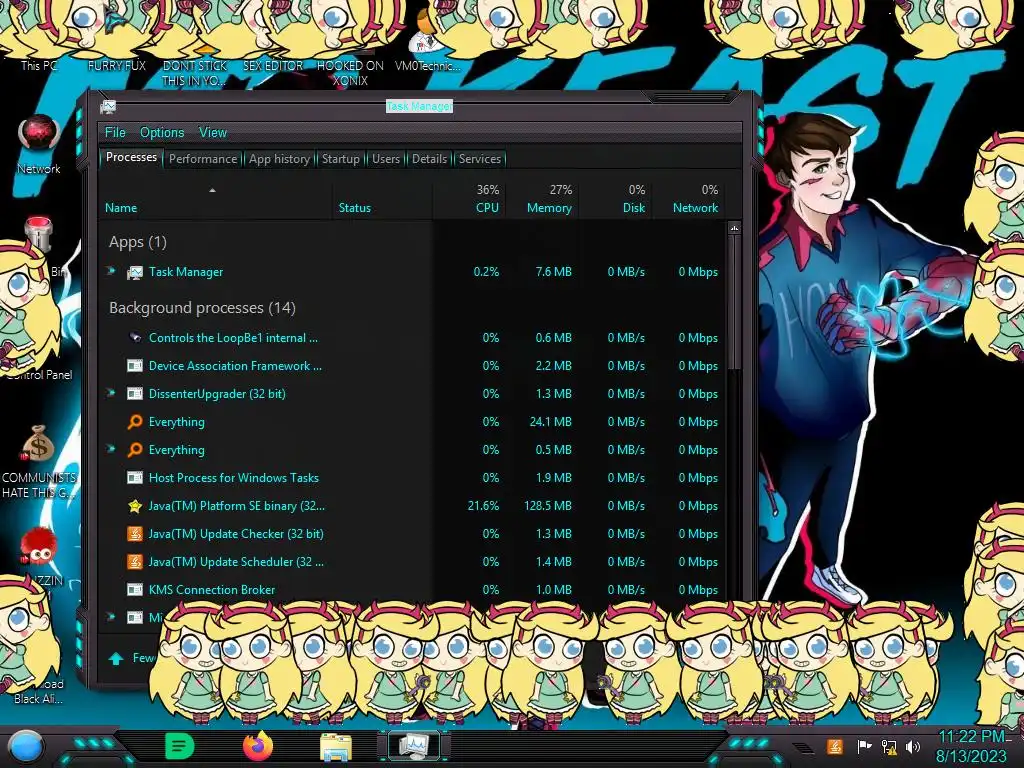The image size is (1024, 768).
Task: Switch to the Services tab
Action: coord(480,159)
